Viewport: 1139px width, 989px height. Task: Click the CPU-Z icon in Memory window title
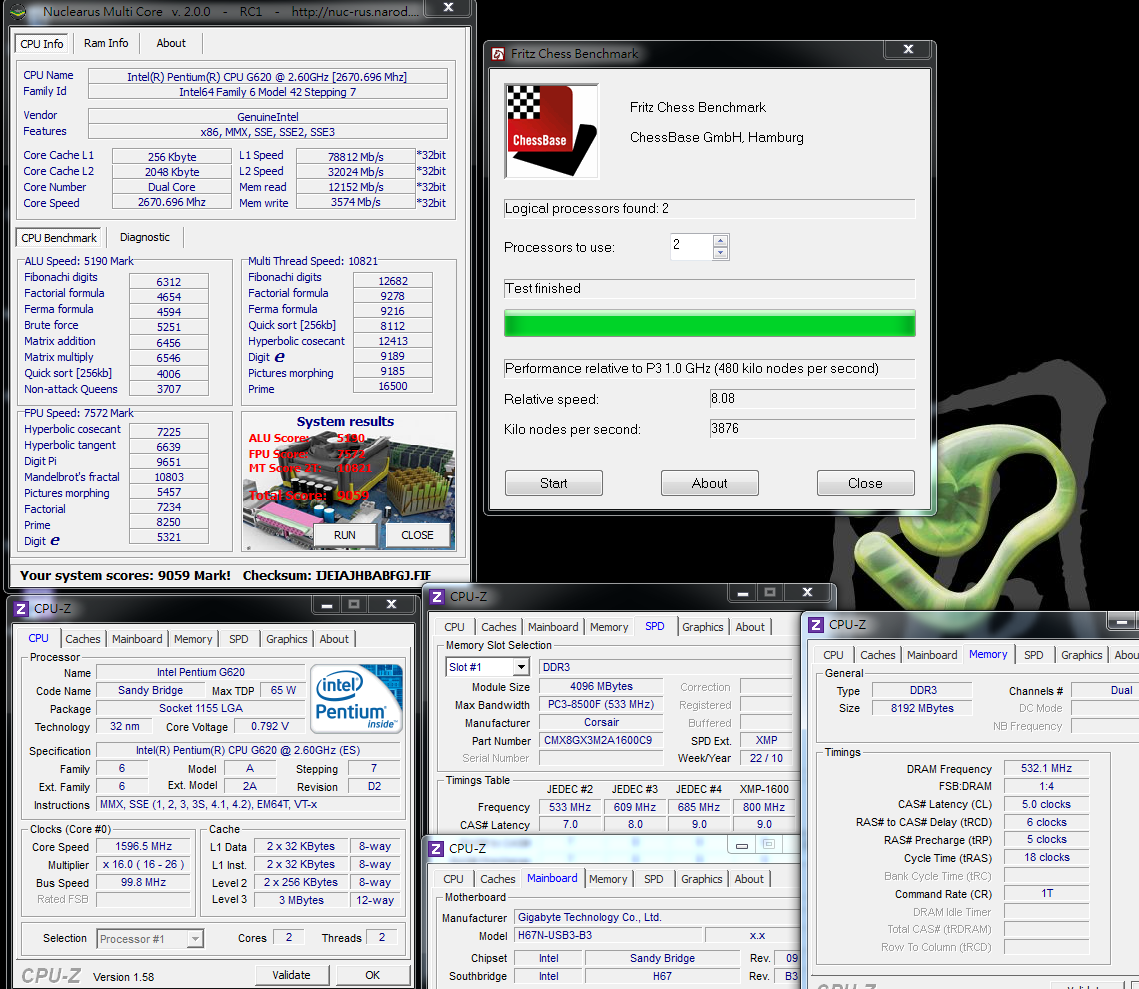816,624
